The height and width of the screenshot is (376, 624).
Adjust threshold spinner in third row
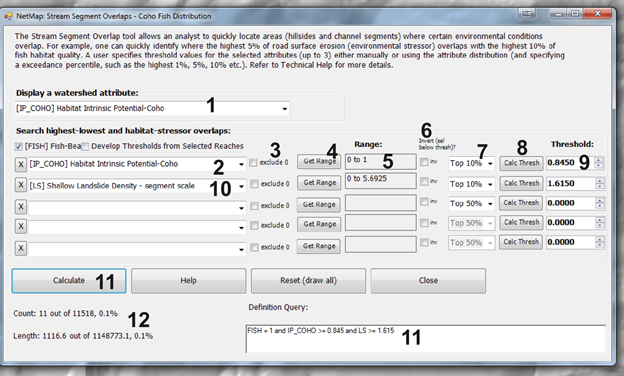click(x=599, y=203)
